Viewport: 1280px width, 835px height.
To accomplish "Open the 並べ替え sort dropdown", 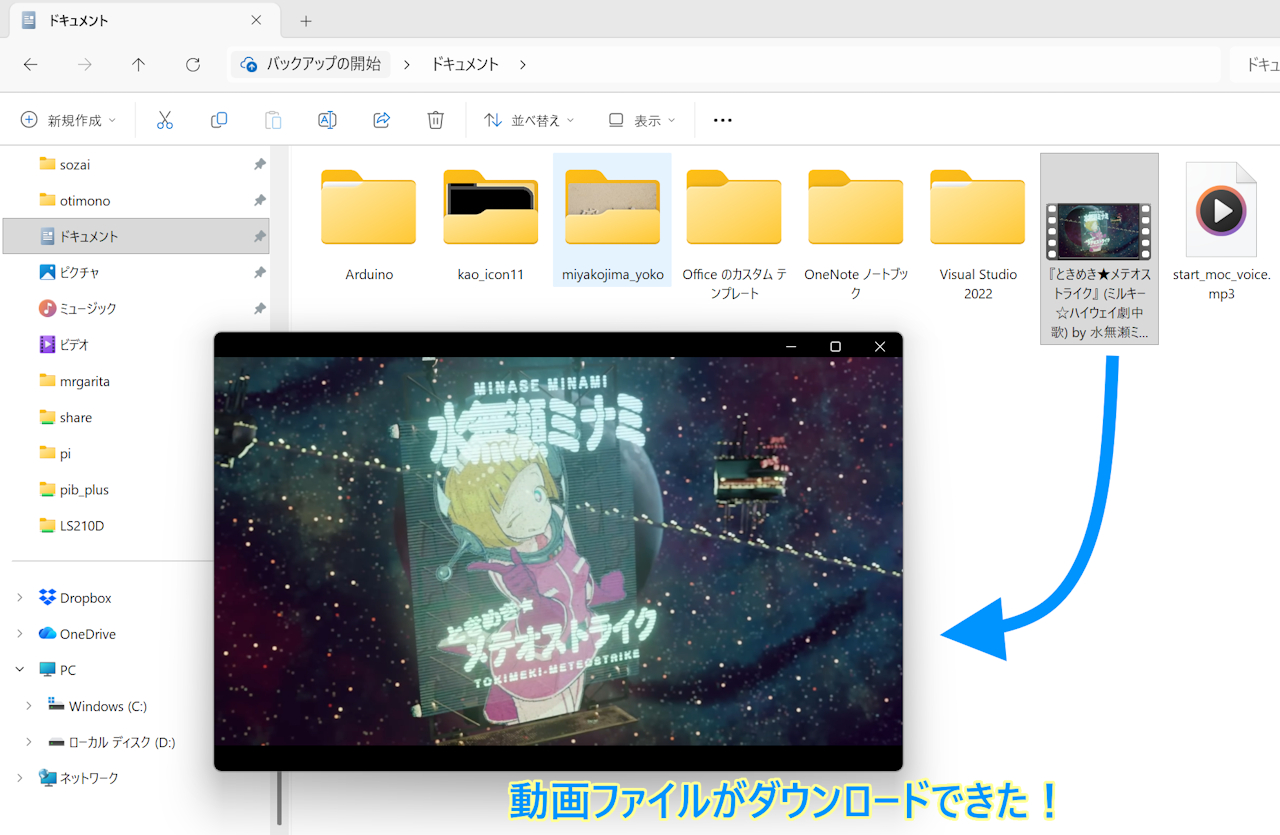I will (x=529, y=120).
